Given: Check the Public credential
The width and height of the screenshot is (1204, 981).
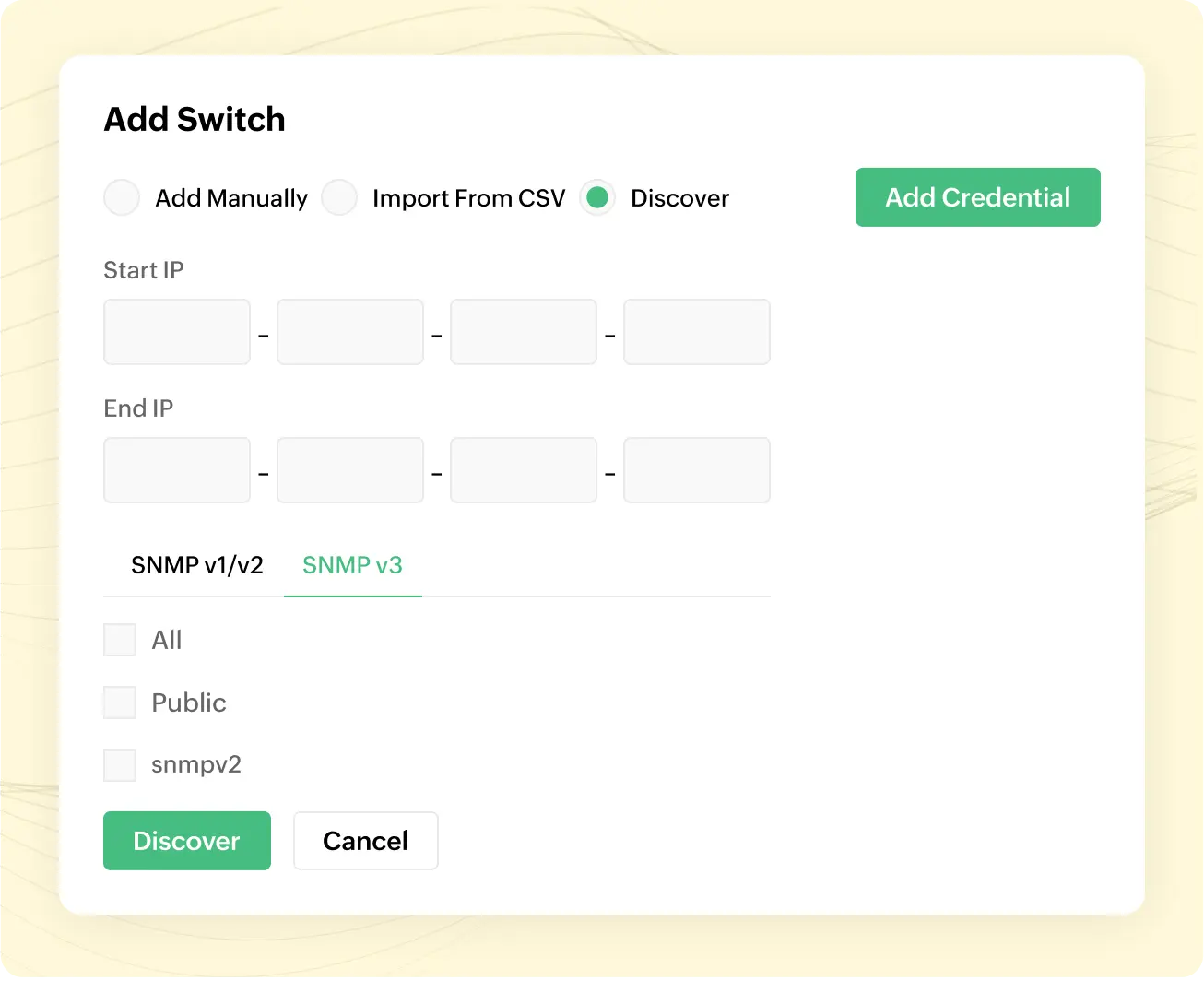Looking at the screenshot, I should pos(119,702).
